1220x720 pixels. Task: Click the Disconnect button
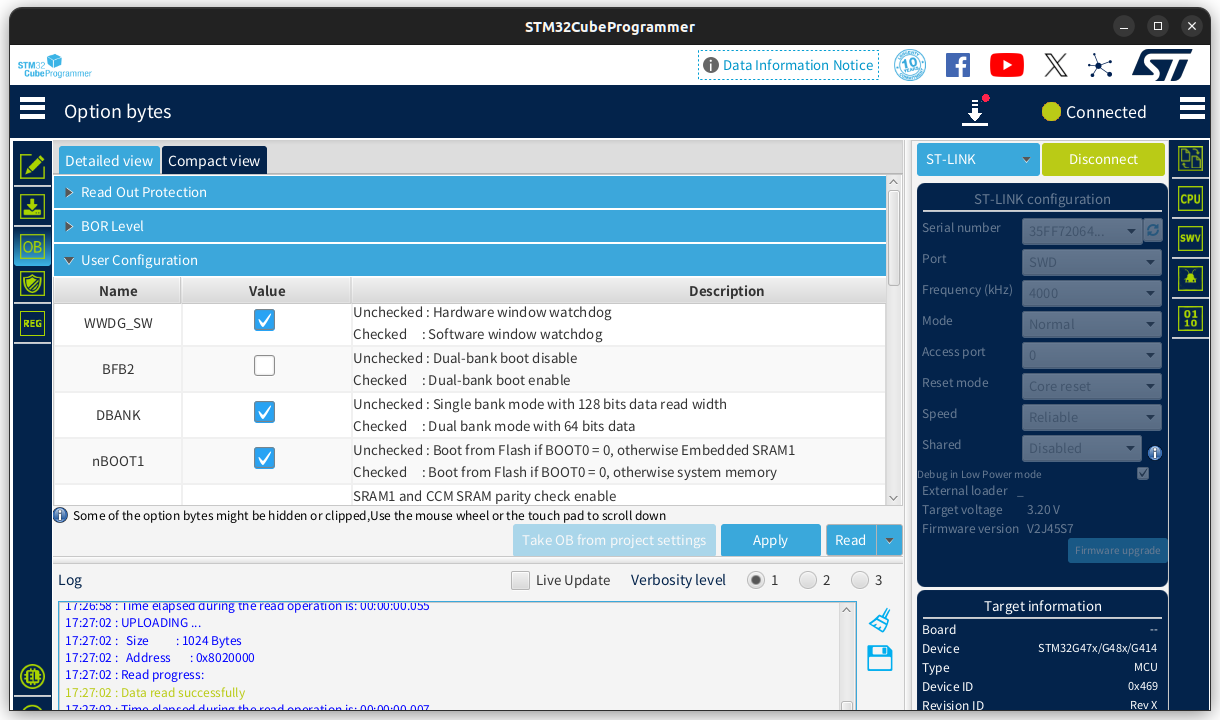[1103, 159]
